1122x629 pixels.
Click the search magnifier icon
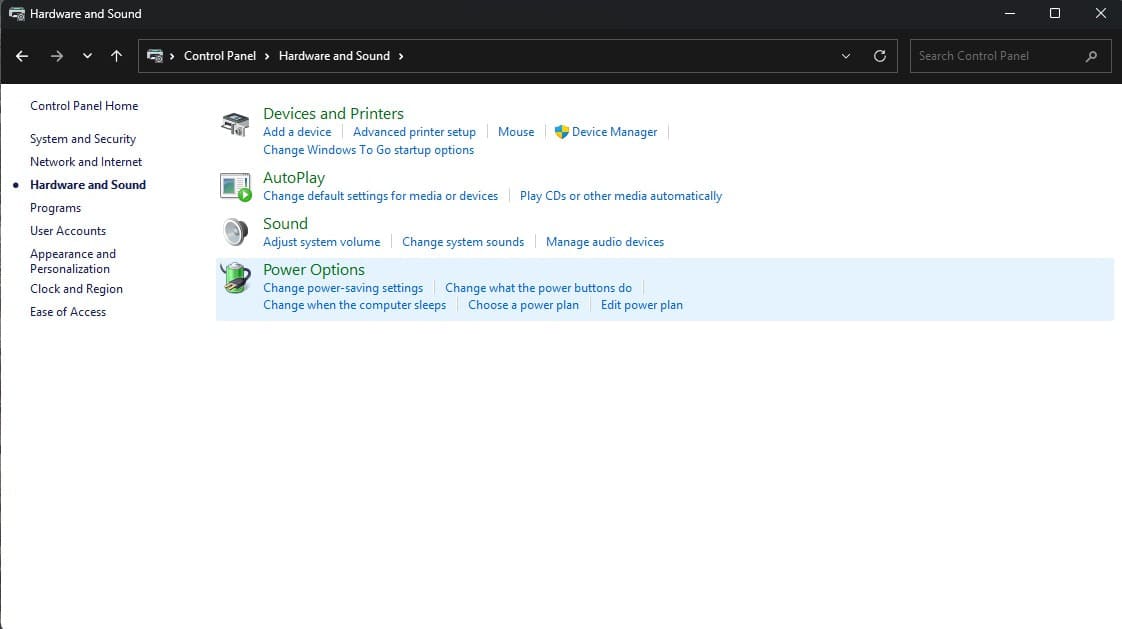[1091, 56]
